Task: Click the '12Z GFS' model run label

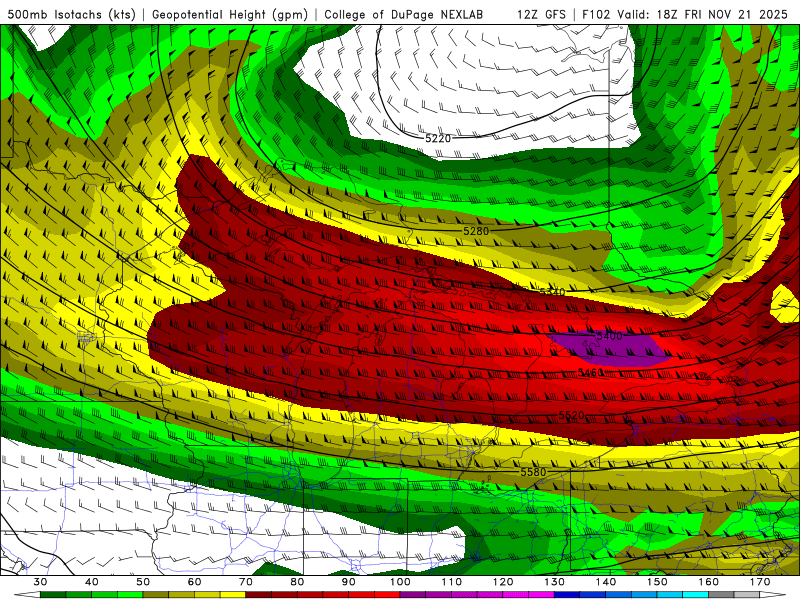Action: [541, 15]
